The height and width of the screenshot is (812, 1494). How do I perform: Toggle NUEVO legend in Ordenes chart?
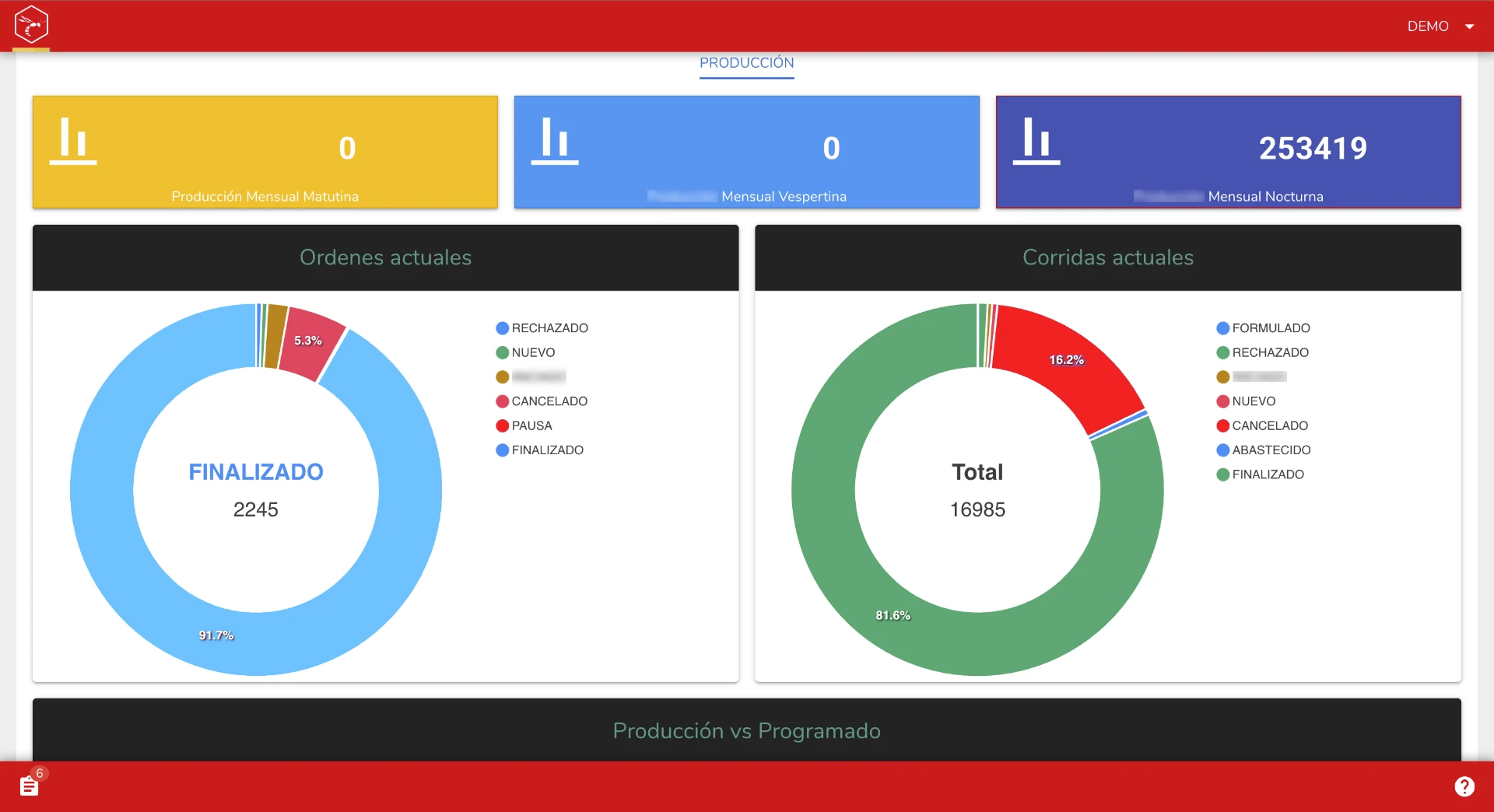[526, 352]
